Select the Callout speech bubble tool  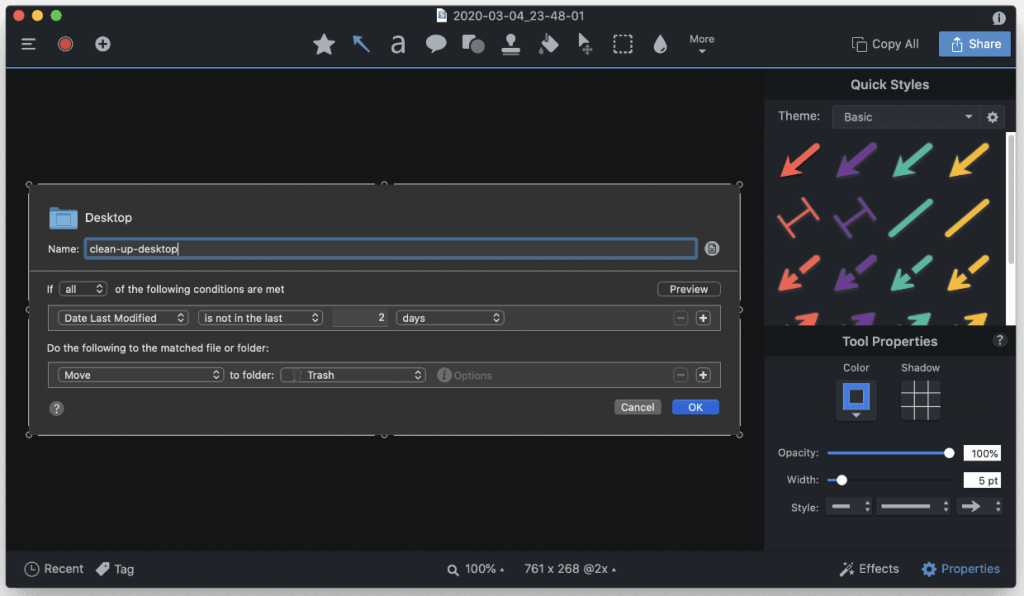point(436,44)
